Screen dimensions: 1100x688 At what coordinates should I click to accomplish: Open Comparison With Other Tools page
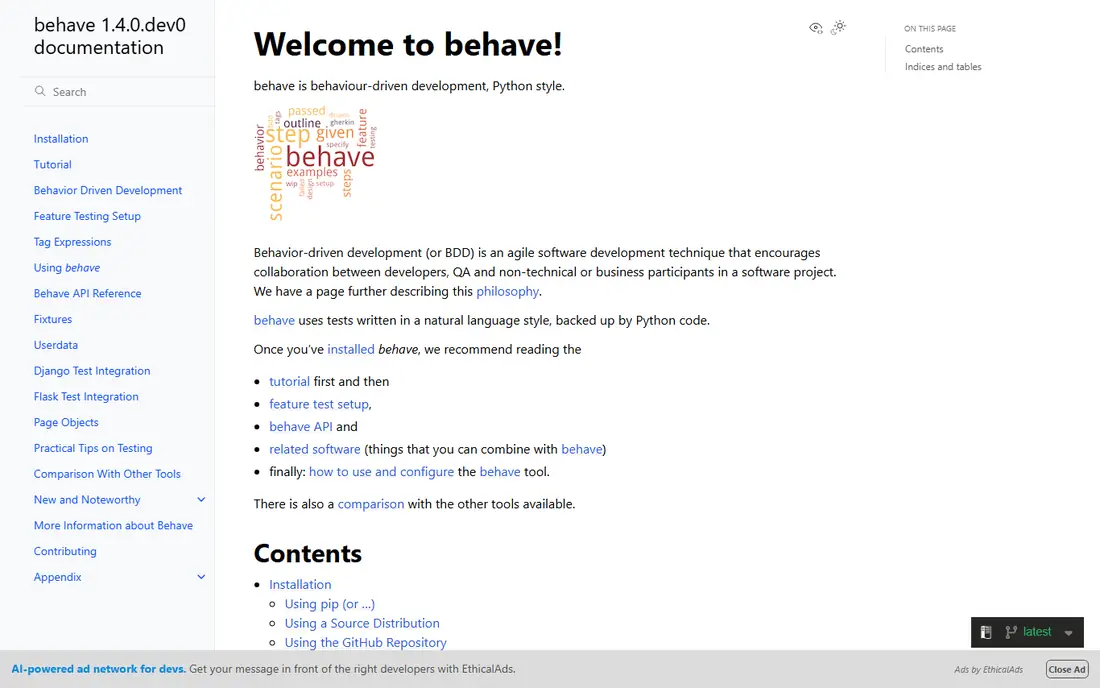point(107,474)
